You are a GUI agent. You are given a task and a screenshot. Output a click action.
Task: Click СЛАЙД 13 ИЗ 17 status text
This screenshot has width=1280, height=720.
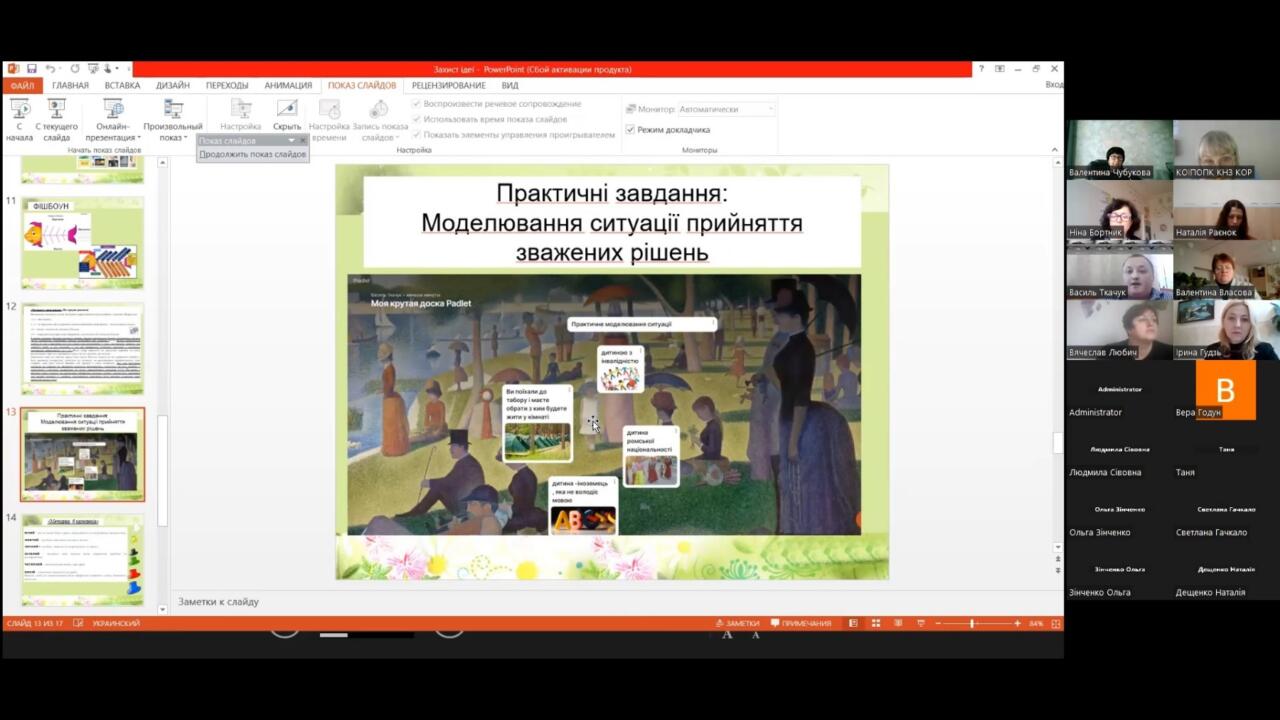click(x=33, y=623)
